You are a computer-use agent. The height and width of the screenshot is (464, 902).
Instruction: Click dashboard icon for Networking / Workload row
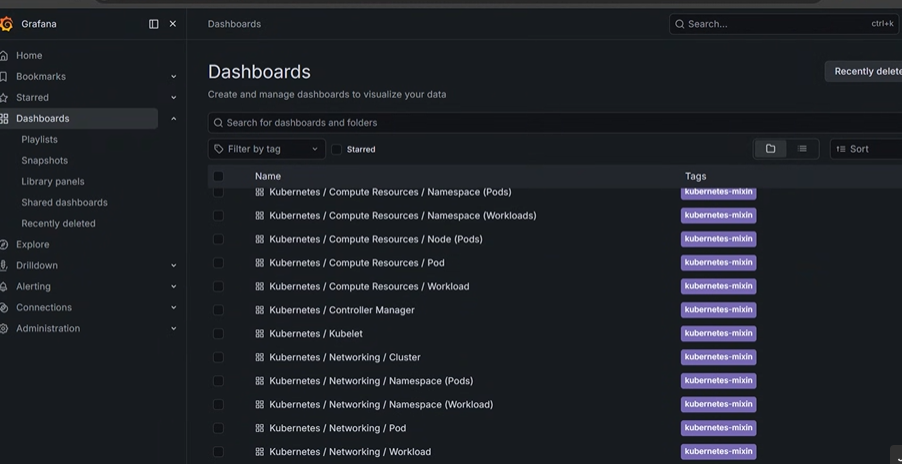259,452
